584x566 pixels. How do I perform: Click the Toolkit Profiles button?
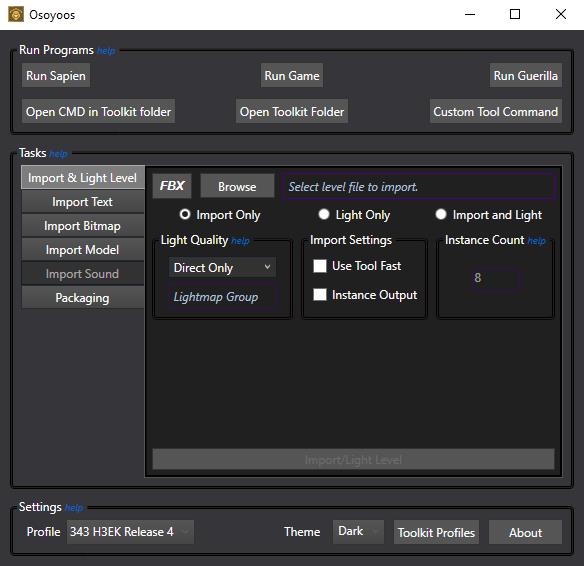[436, 532]
